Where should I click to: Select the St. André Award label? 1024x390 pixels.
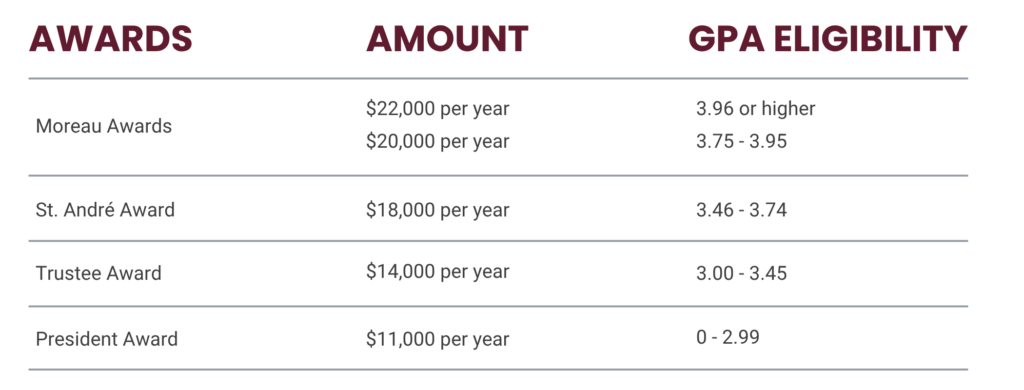click(105, 210)
